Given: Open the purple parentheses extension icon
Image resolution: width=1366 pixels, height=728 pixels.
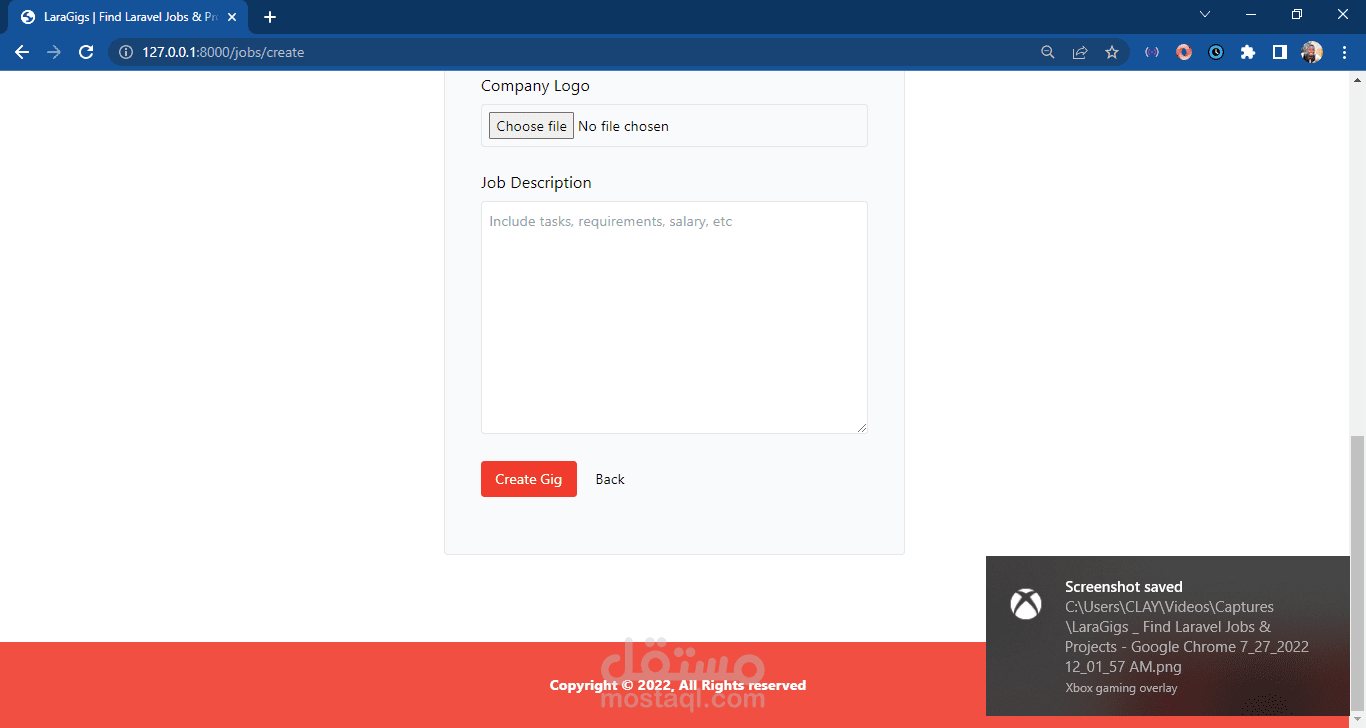Looking at the screenshot, I should pos(1152,52).
